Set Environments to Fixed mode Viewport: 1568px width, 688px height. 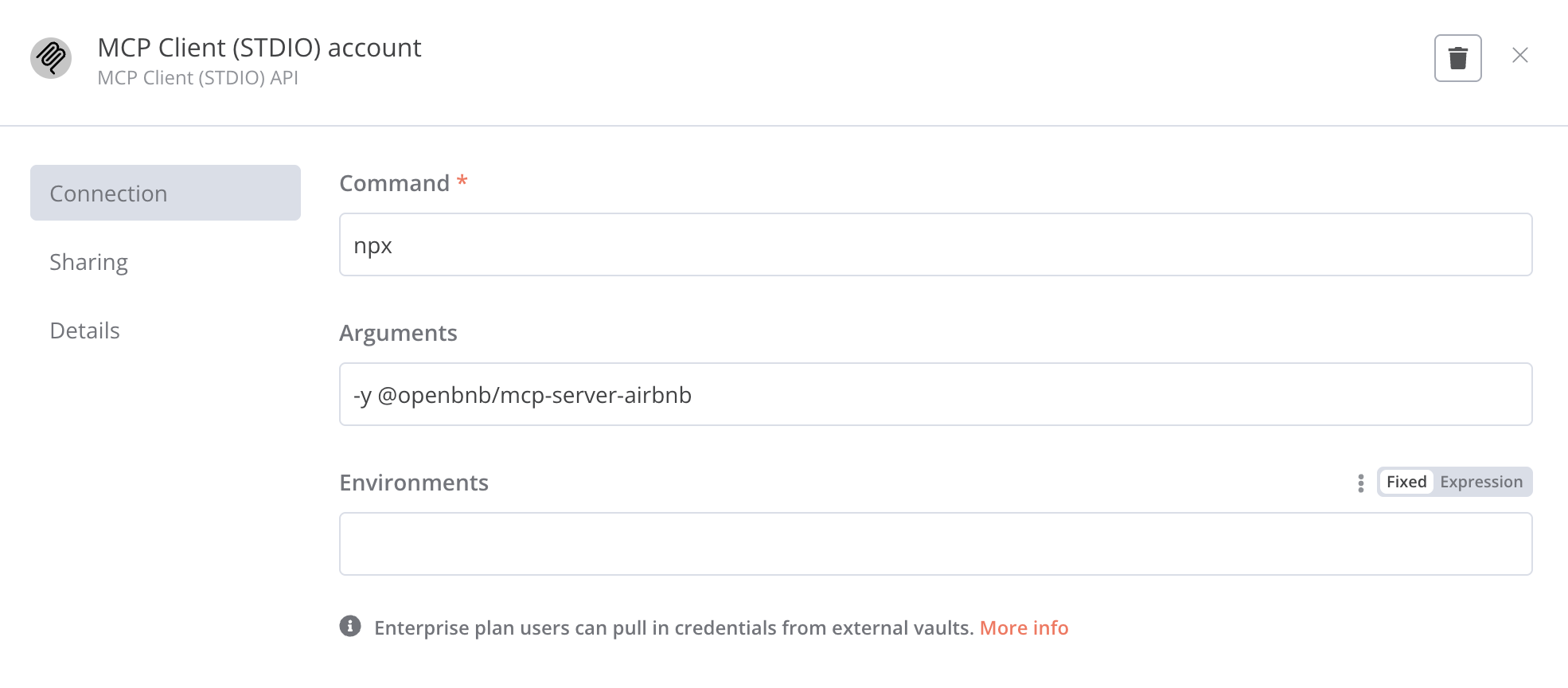1406,482
